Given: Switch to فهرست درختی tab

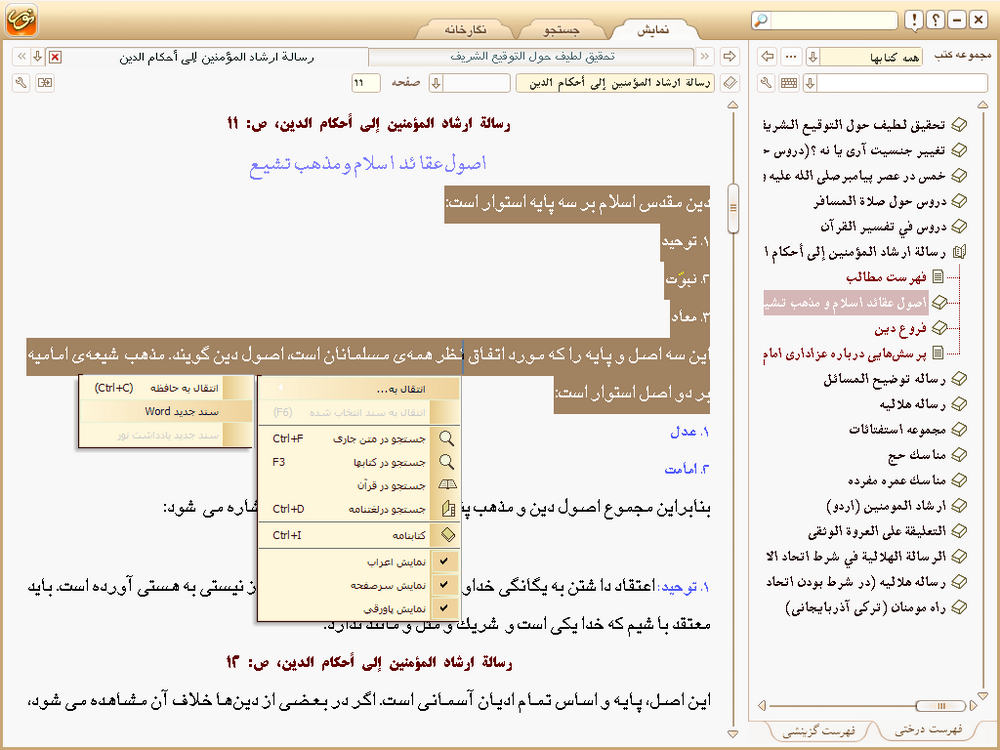Looking at the screenshot, I should pyautogui.click(x=929, y=730).
